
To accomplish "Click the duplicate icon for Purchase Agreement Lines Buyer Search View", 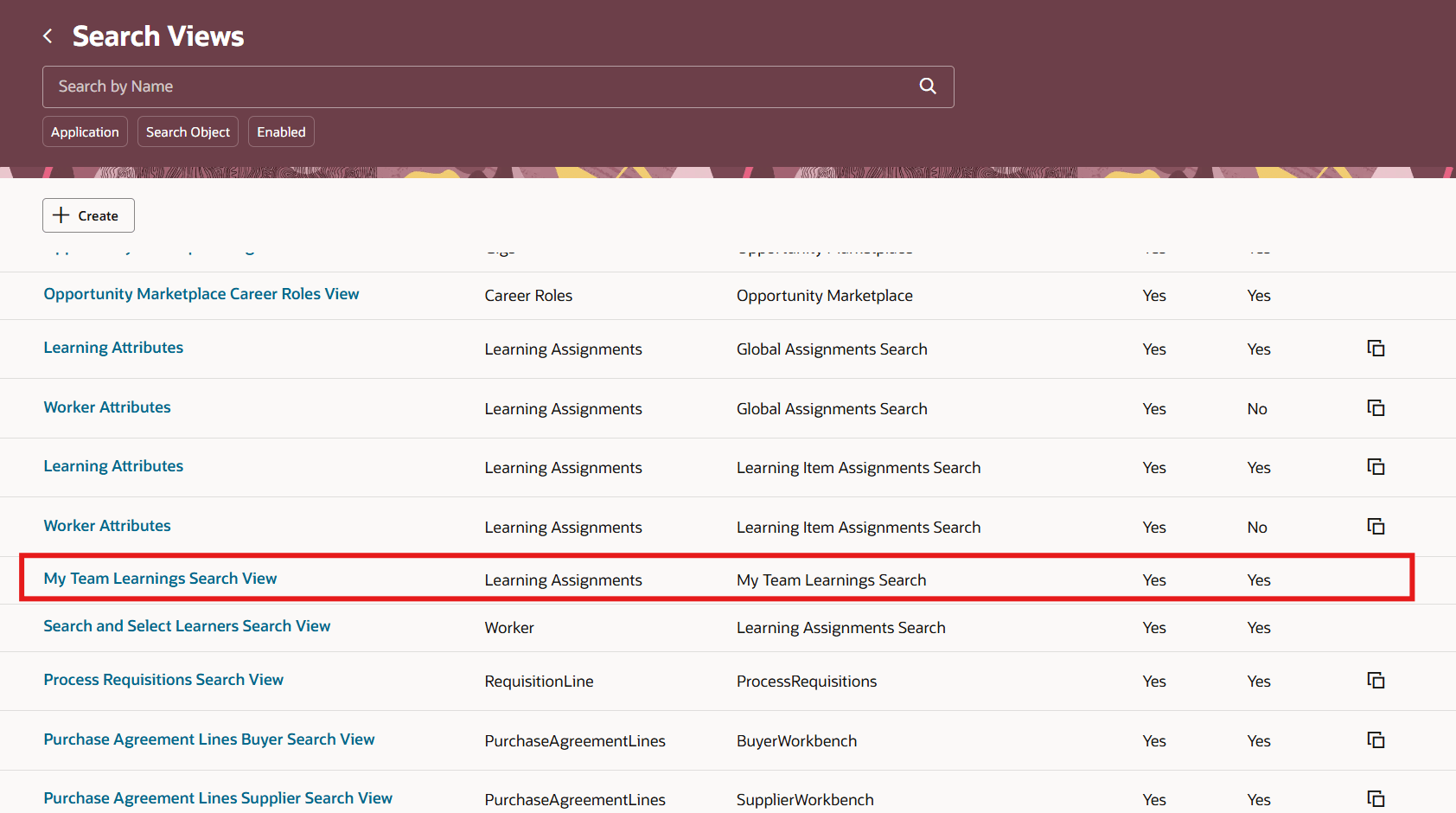I will click(1376, 739).
